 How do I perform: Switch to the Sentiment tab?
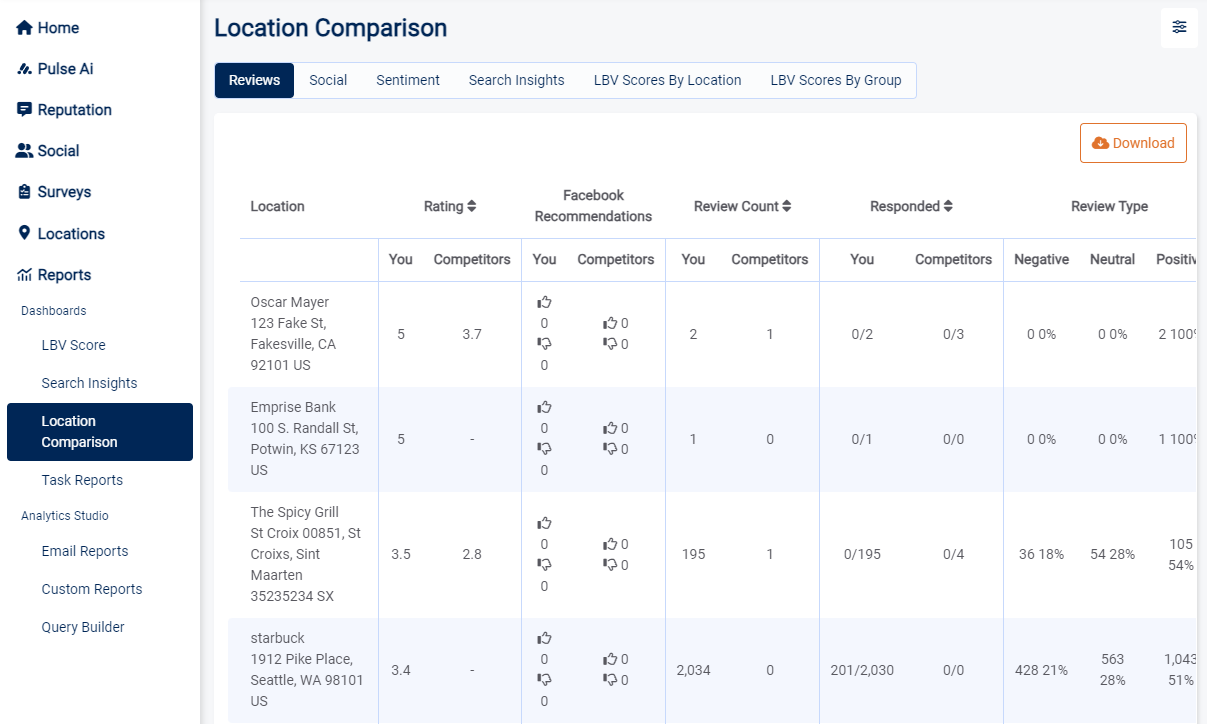click(408, 81)
